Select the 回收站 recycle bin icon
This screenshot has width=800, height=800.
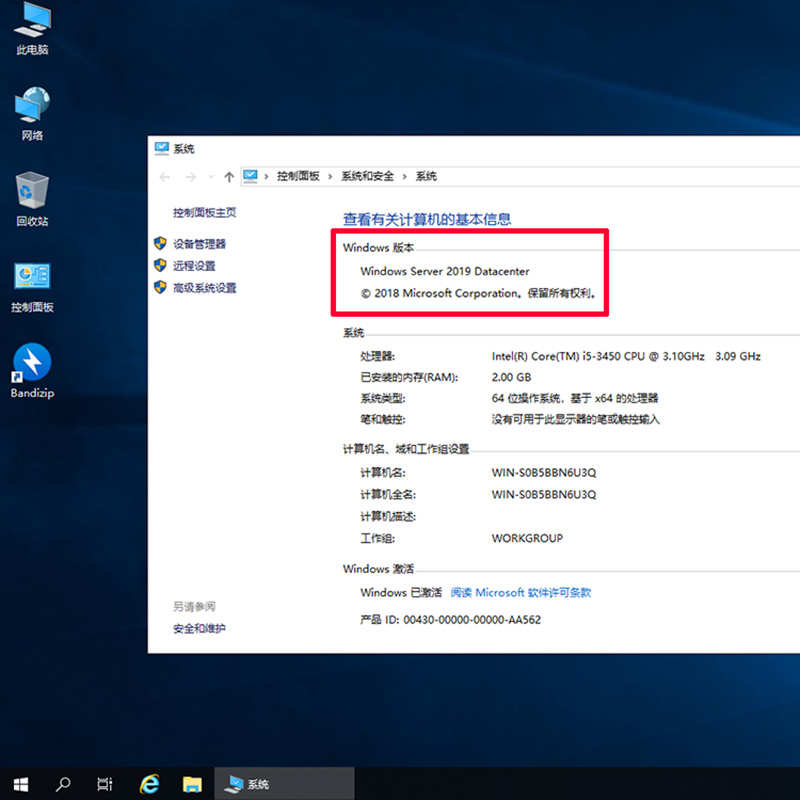tap(32, 199)
